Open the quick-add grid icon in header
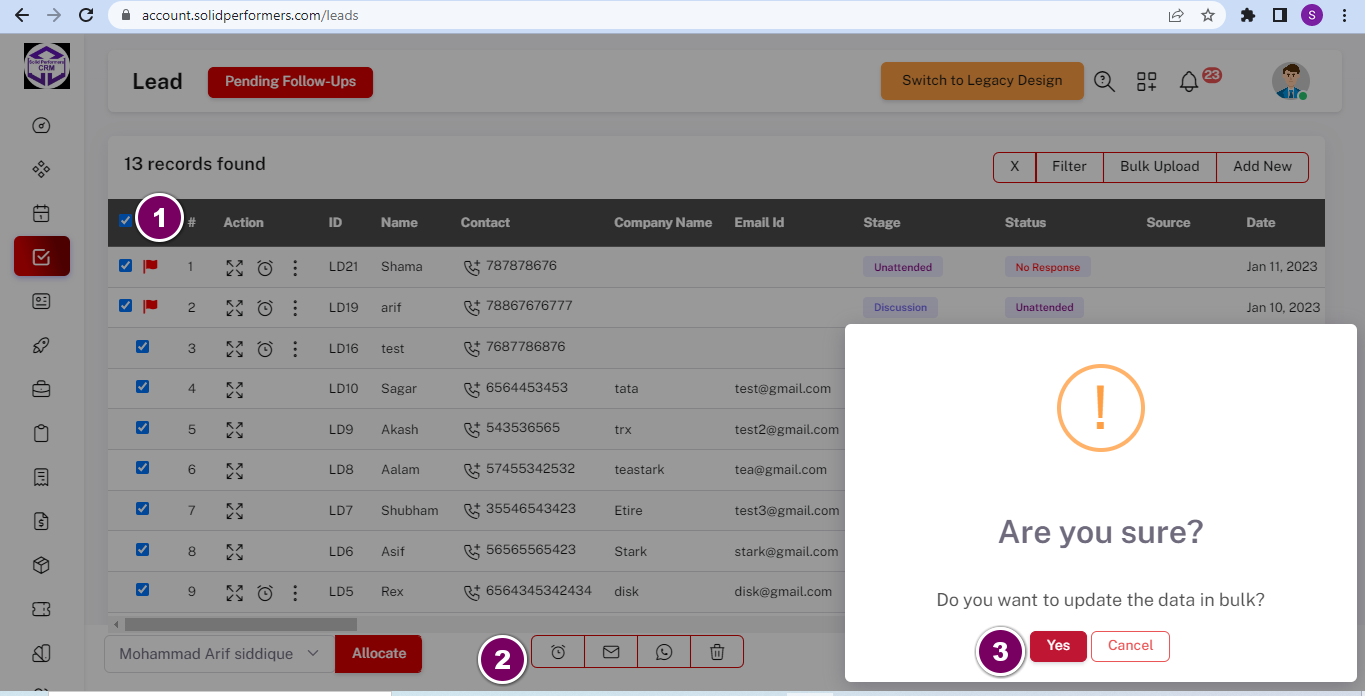 (1146, 82)
